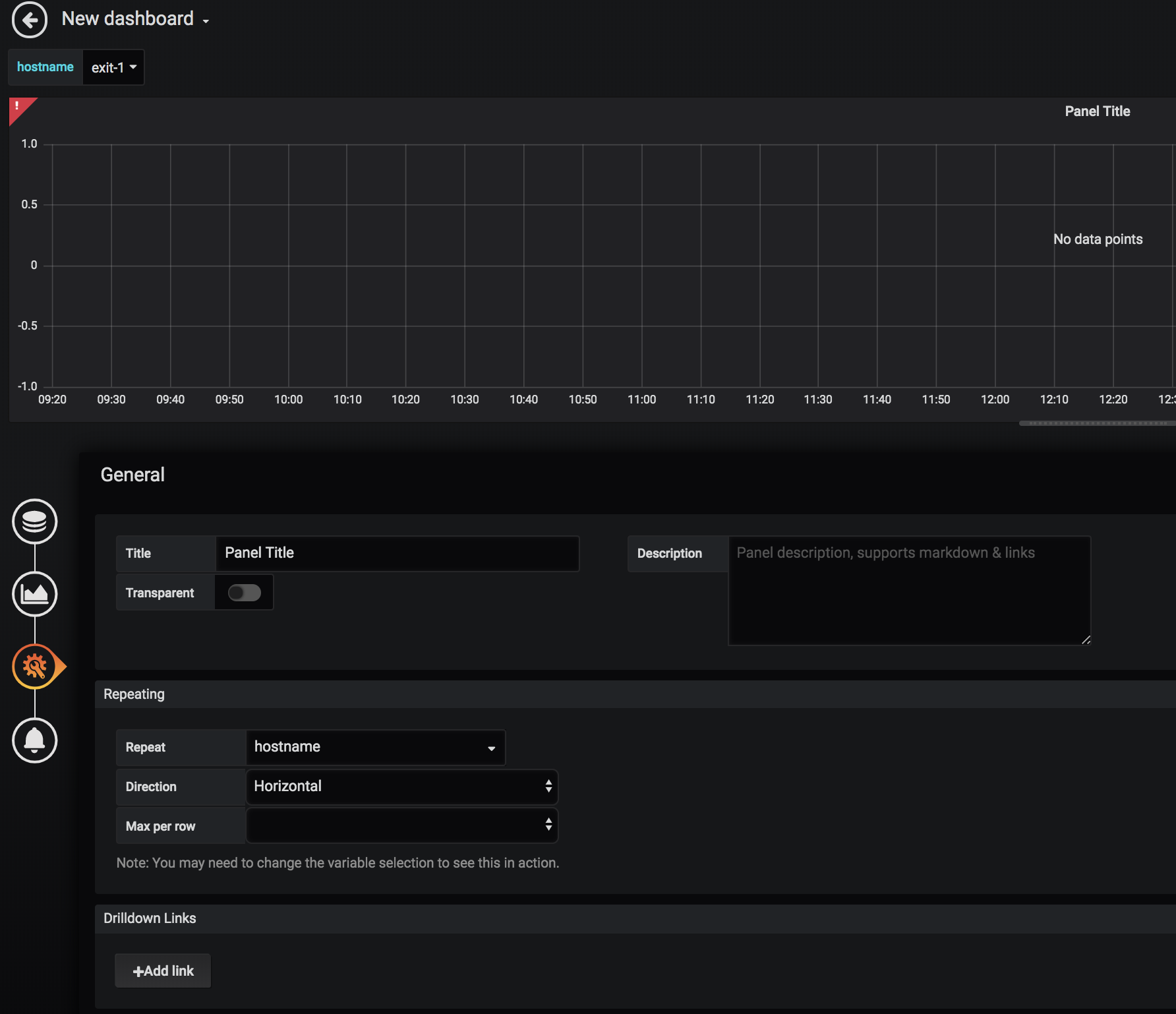The height and width of the screenshot is (1014, 1176).
Task: Click the Add link button
Action: click(x=163, y=970)
